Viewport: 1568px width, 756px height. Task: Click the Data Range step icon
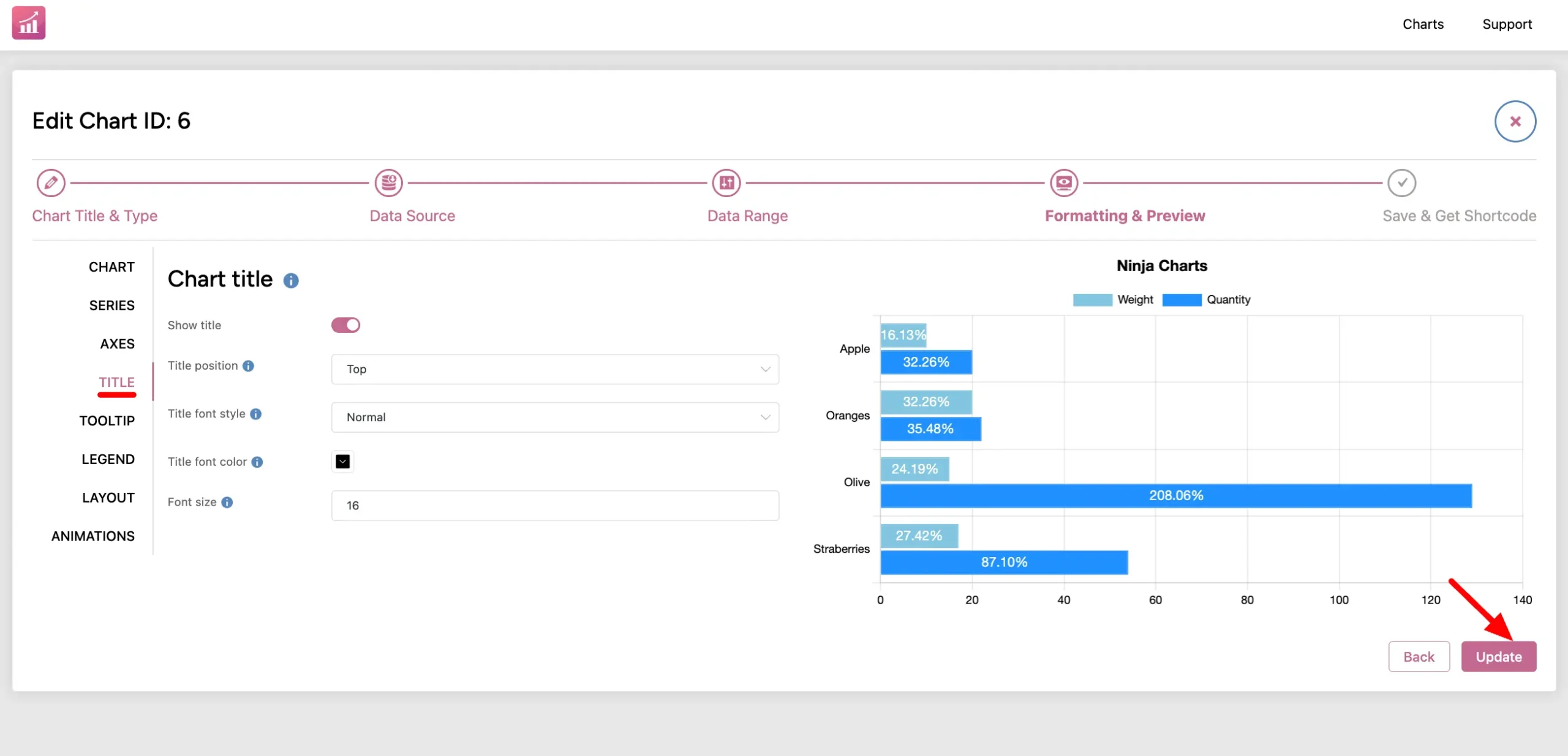click(x=726, y=182)
